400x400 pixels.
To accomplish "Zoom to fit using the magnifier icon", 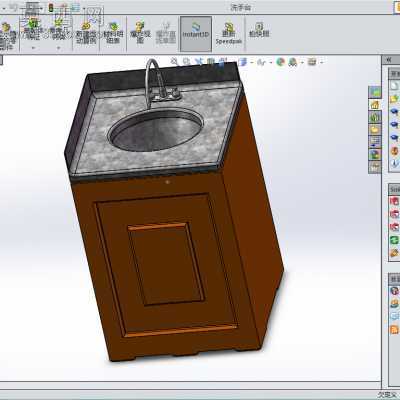I will (x=174, y=61).
